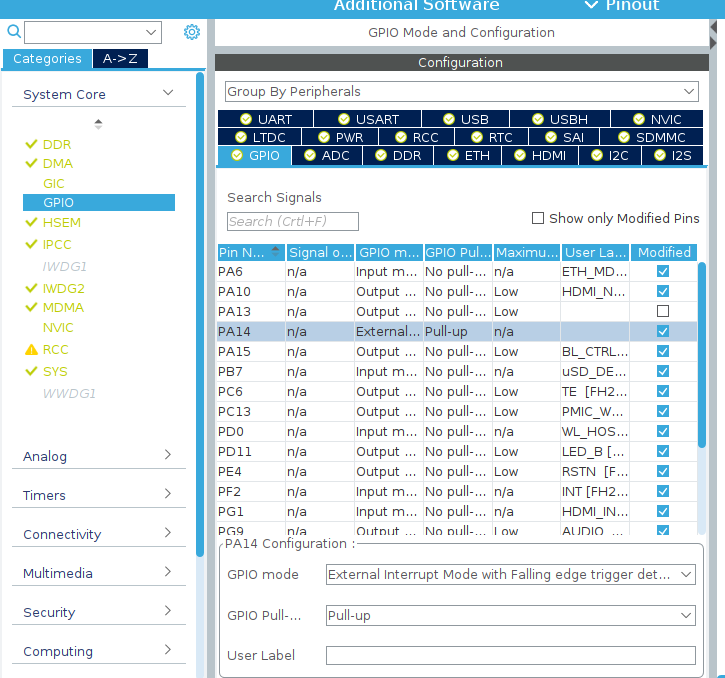The image size is (725, 678).
Task: Open the GPIO mode dropdown
Action: [x=510, y=574]
